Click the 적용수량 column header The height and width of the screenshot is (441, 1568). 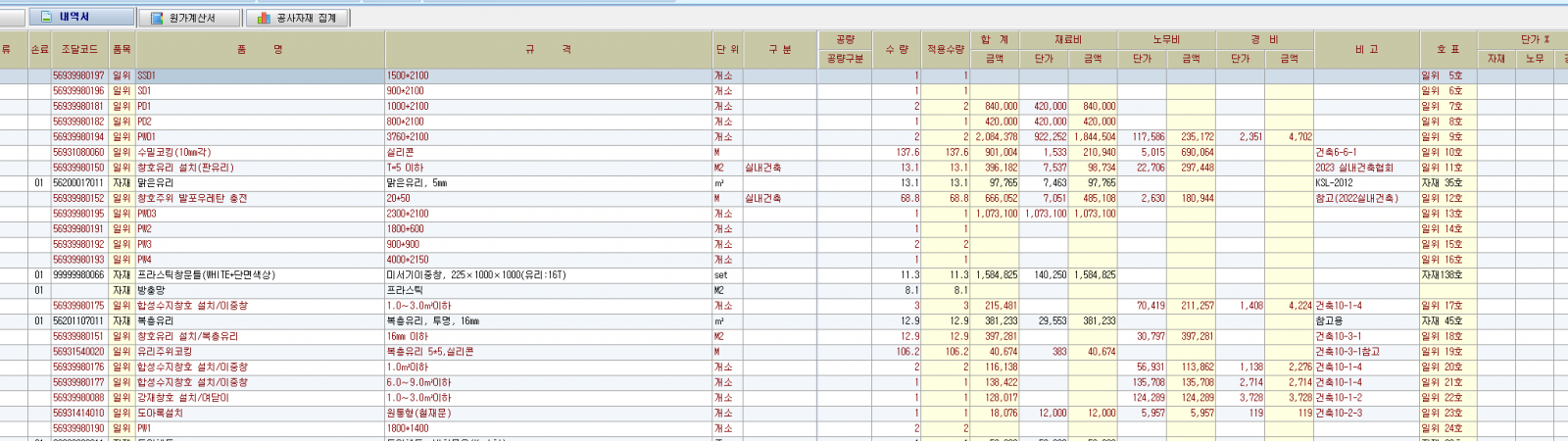coord(946,49)
